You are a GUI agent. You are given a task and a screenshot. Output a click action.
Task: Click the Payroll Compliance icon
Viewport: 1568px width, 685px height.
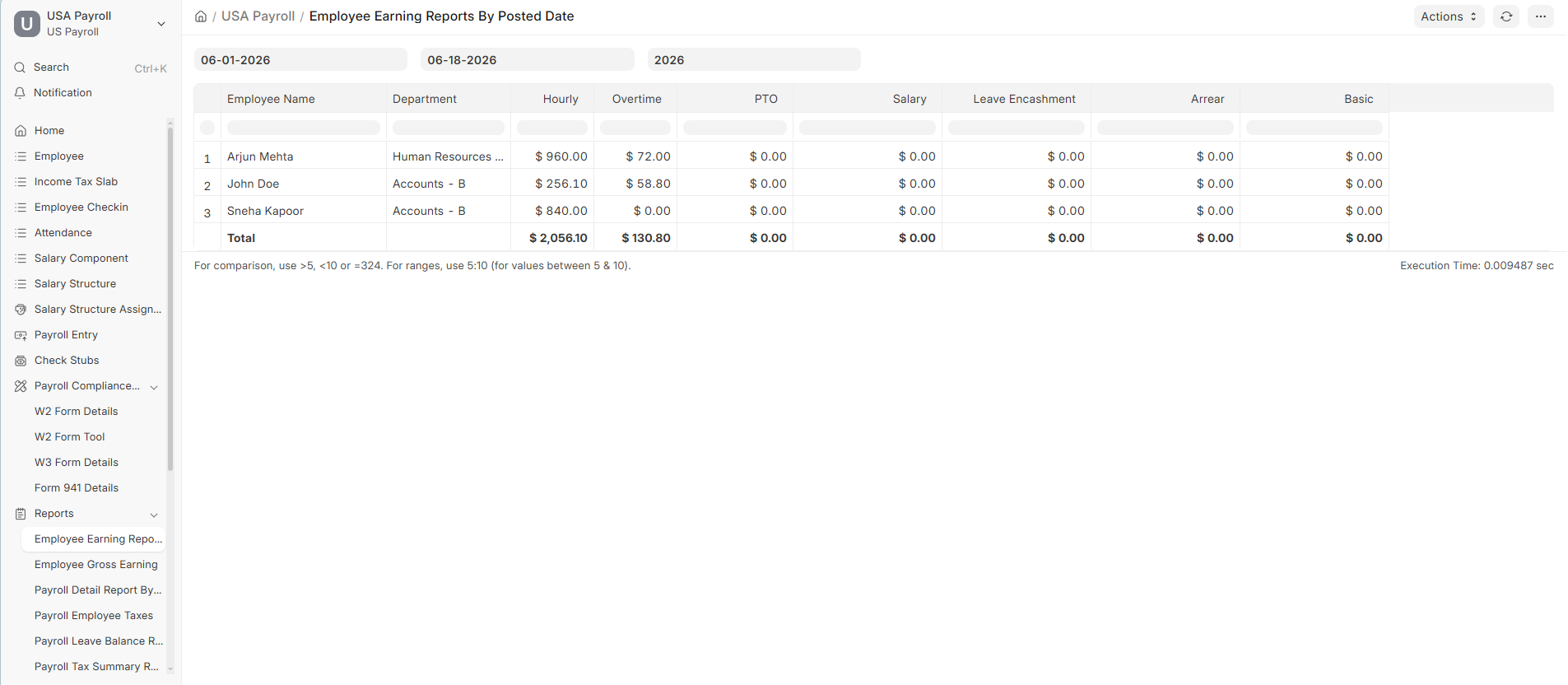tap(21, 386)
